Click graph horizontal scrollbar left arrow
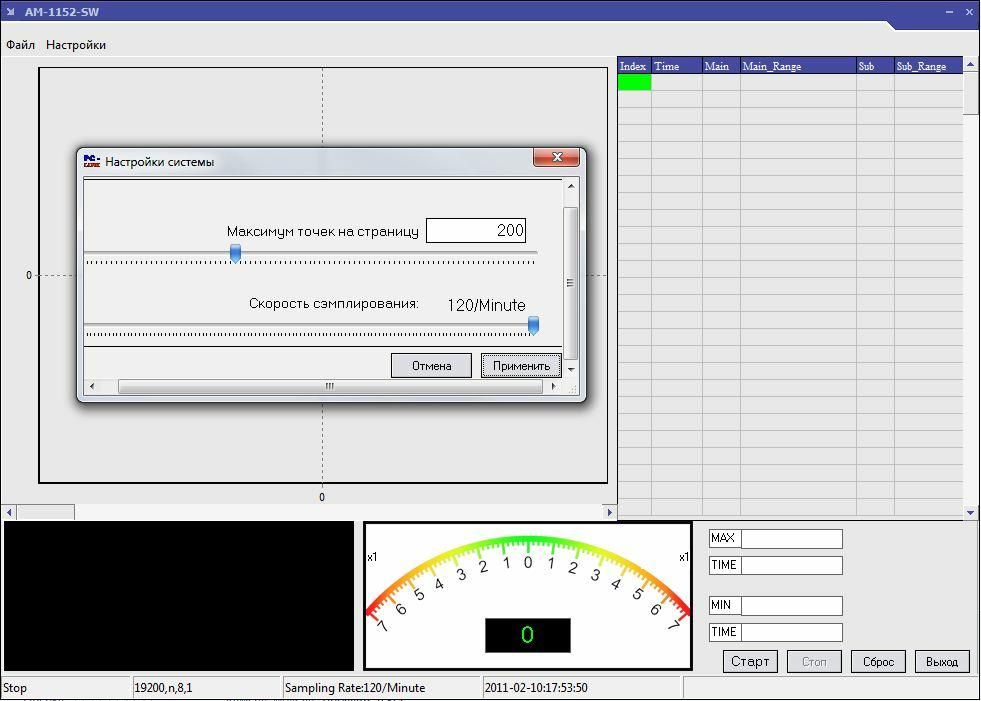This screenshot has height=701, width=981. tap(10, 512)
